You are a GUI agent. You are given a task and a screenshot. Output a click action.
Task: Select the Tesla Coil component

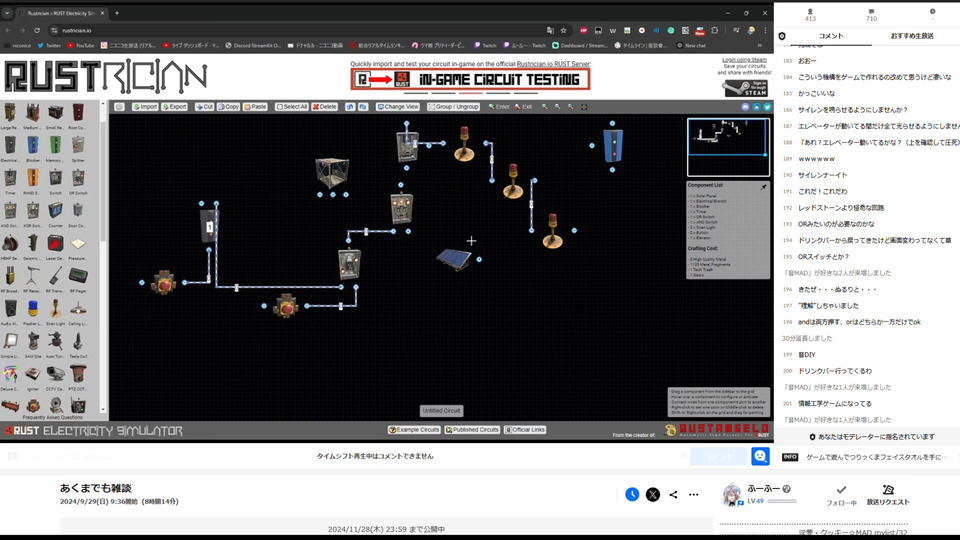(78, 343)
